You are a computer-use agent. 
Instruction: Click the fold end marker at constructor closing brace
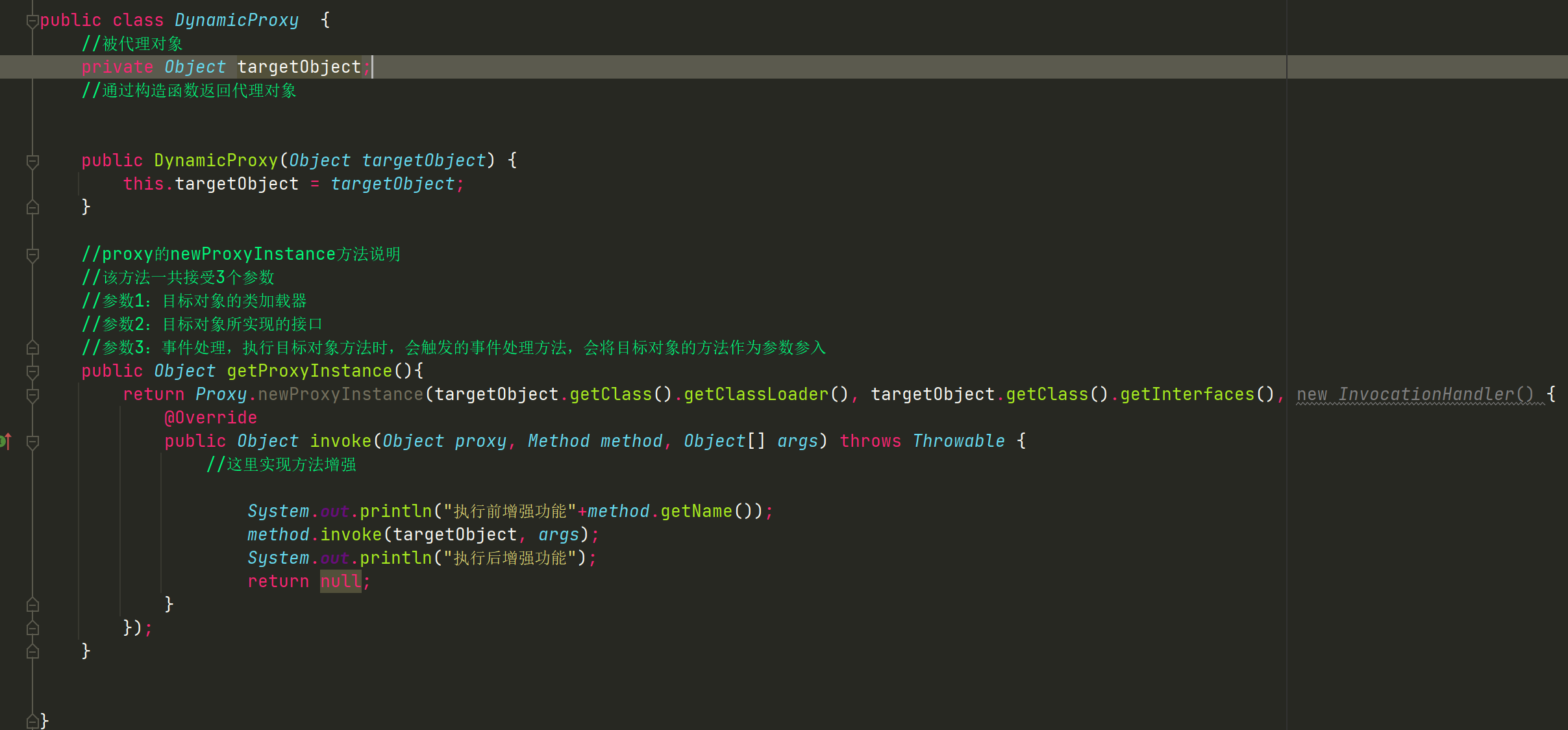coord(32,208)
